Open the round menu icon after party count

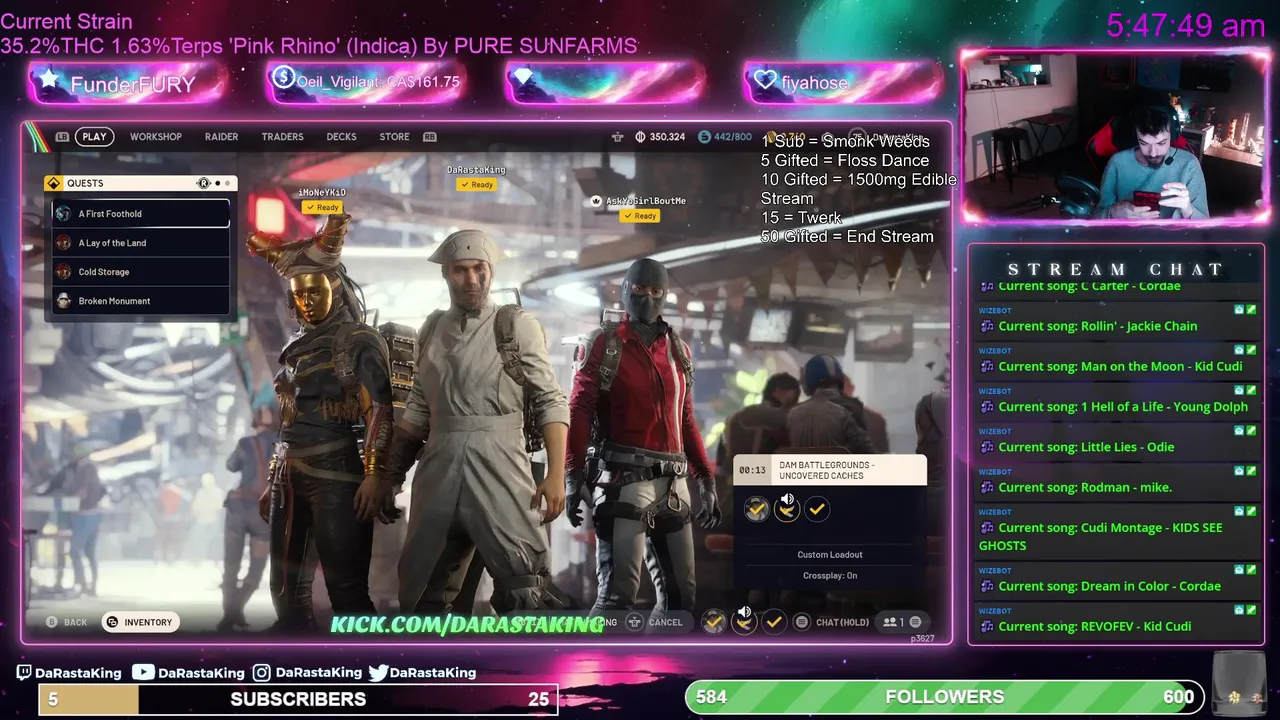pyautogui.click(x=915, y=622)
